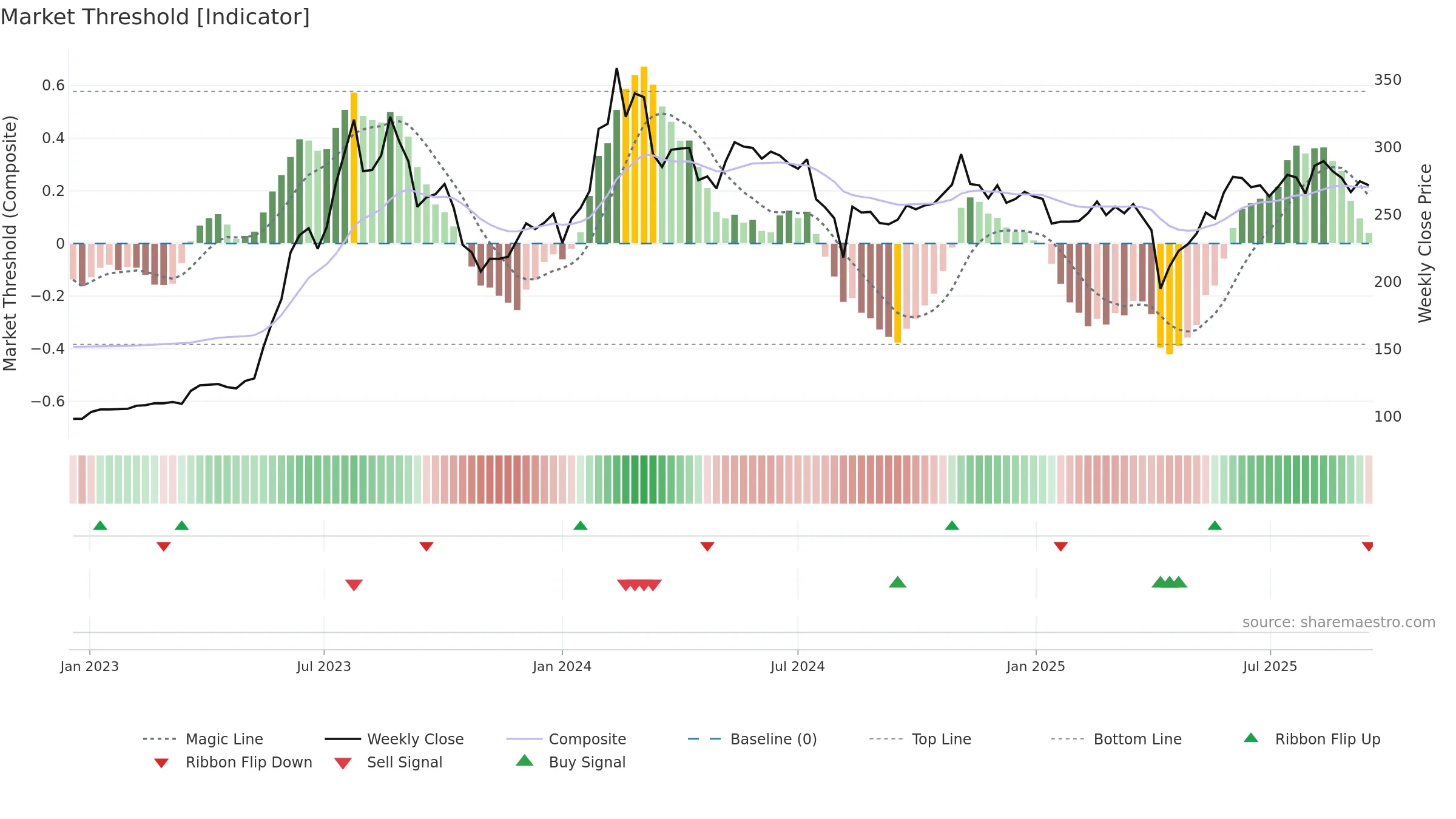Click the ribbon flip down triangle near April 2024
This screenshot has width=1456, height=819.
click(x=707, y=547)
